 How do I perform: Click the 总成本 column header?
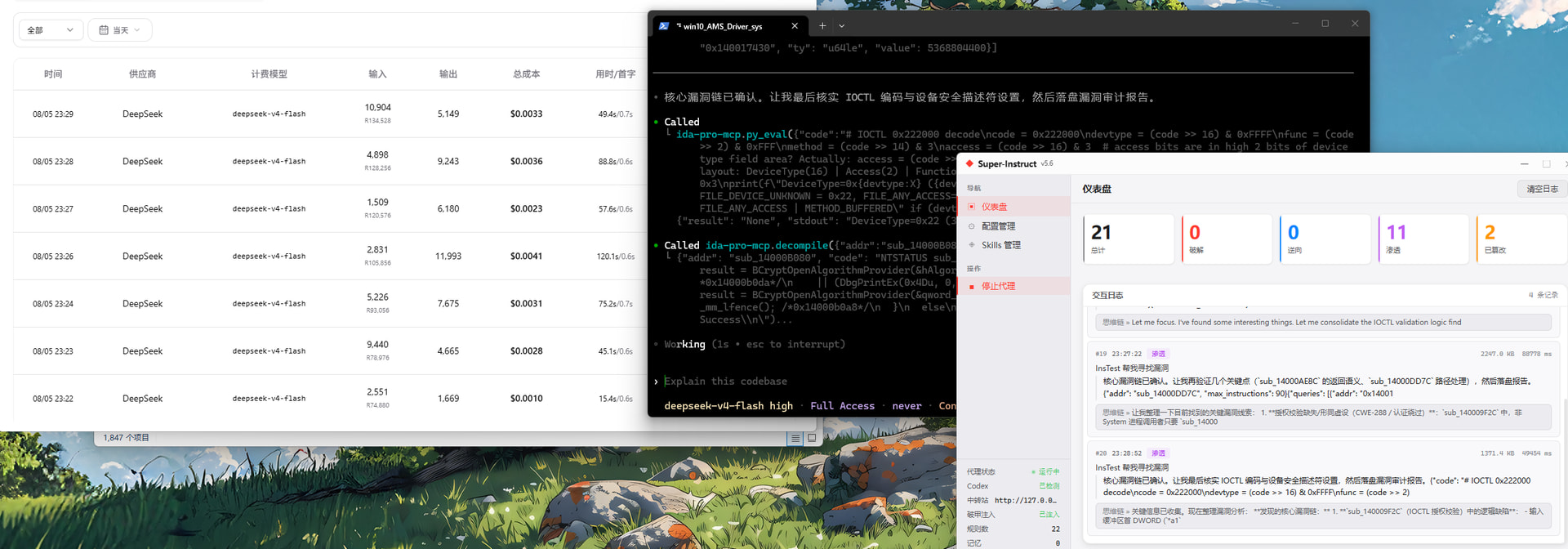coord(526,74)
